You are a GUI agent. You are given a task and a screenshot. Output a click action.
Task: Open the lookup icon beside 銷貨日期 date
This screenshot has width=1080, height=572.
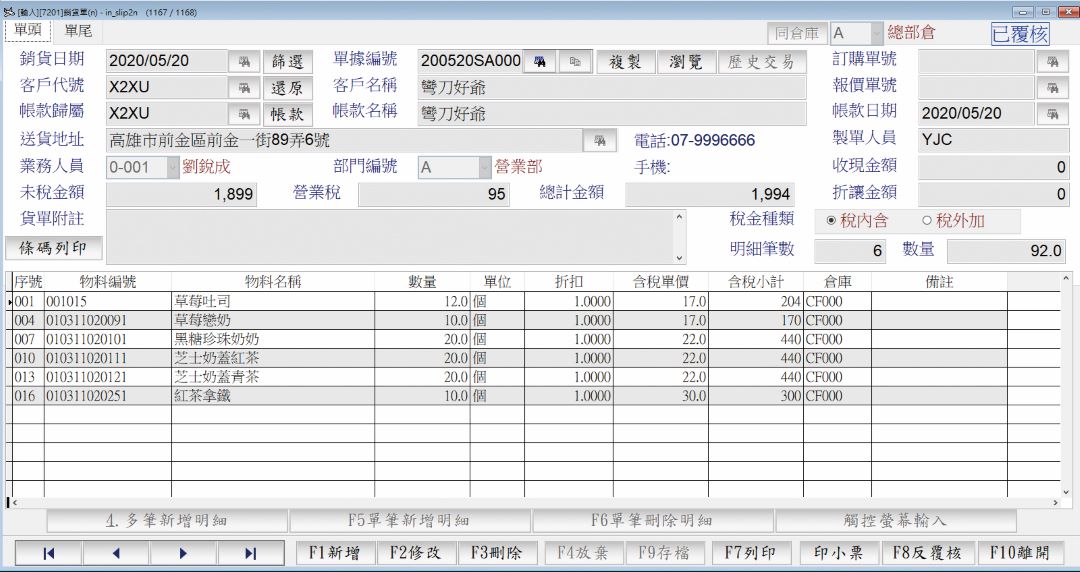click(x=245, y=61)
